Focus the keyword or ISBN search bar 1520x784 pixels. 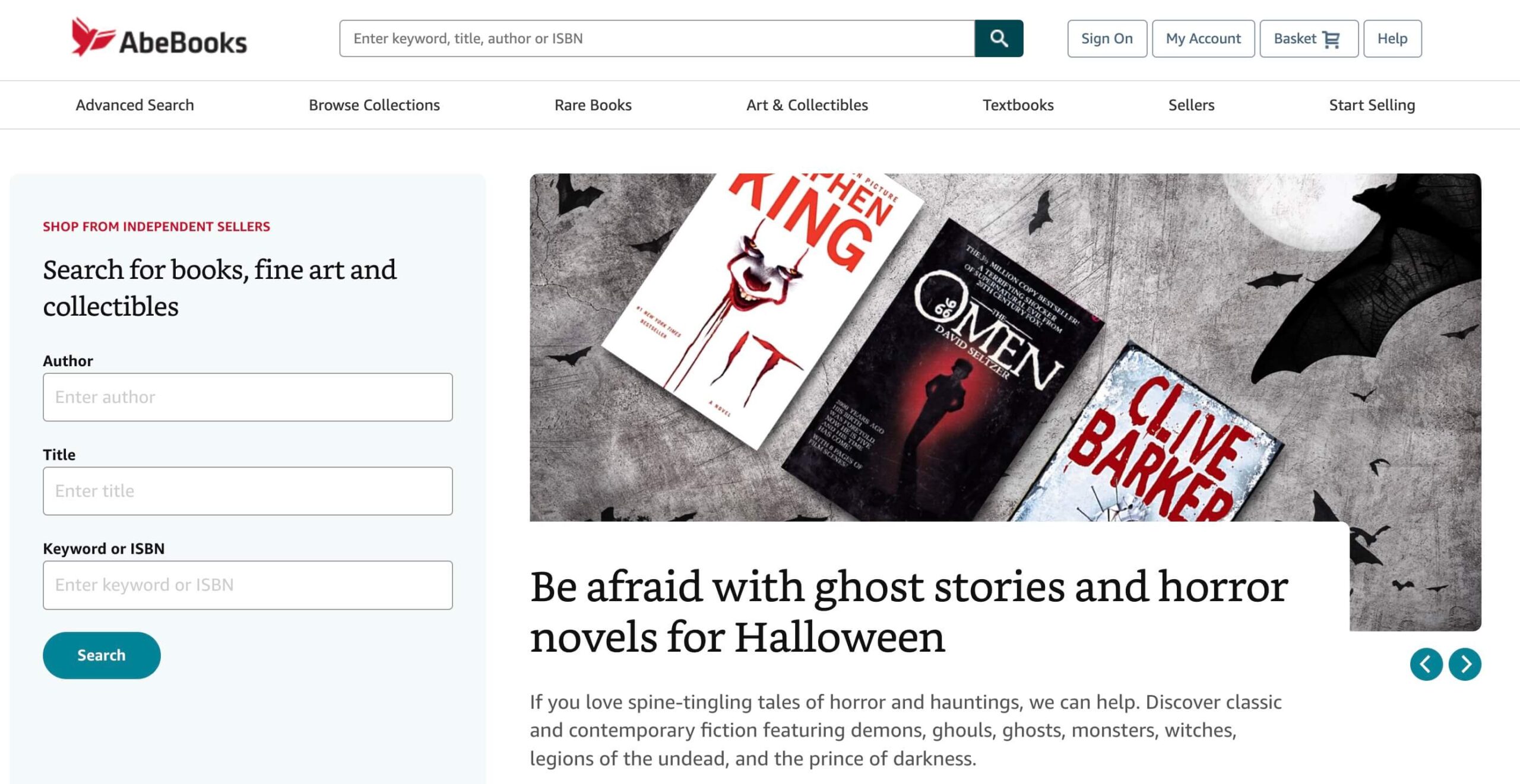pyautogui.click(x=248, y=585)
